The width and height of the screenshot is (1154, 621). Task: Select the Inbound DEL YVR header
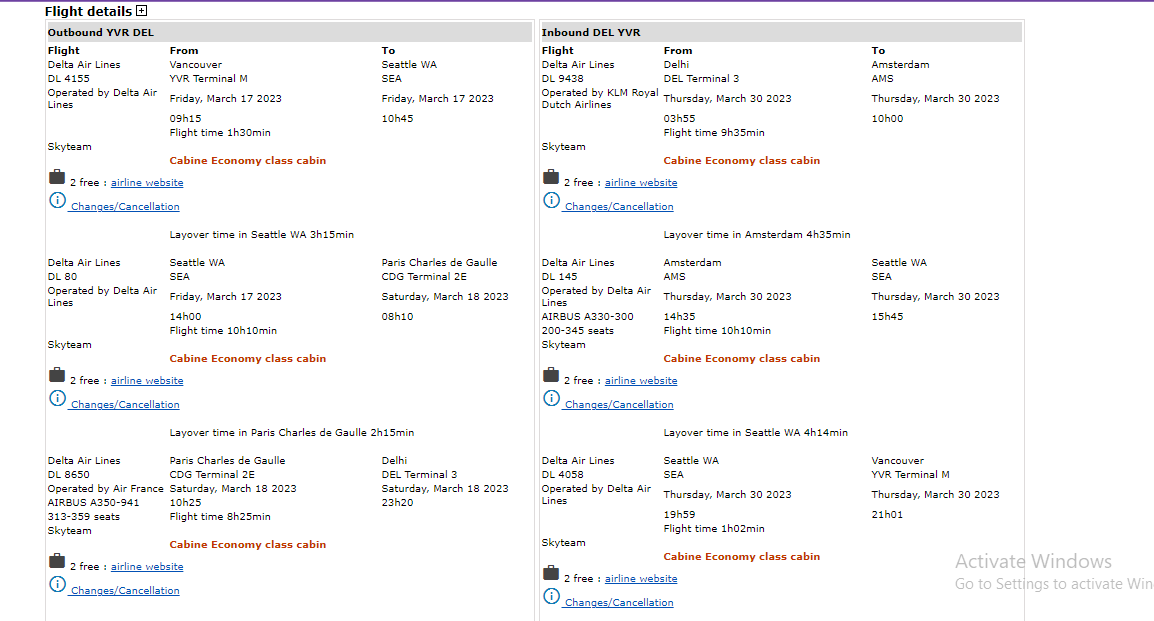[591, 33]
